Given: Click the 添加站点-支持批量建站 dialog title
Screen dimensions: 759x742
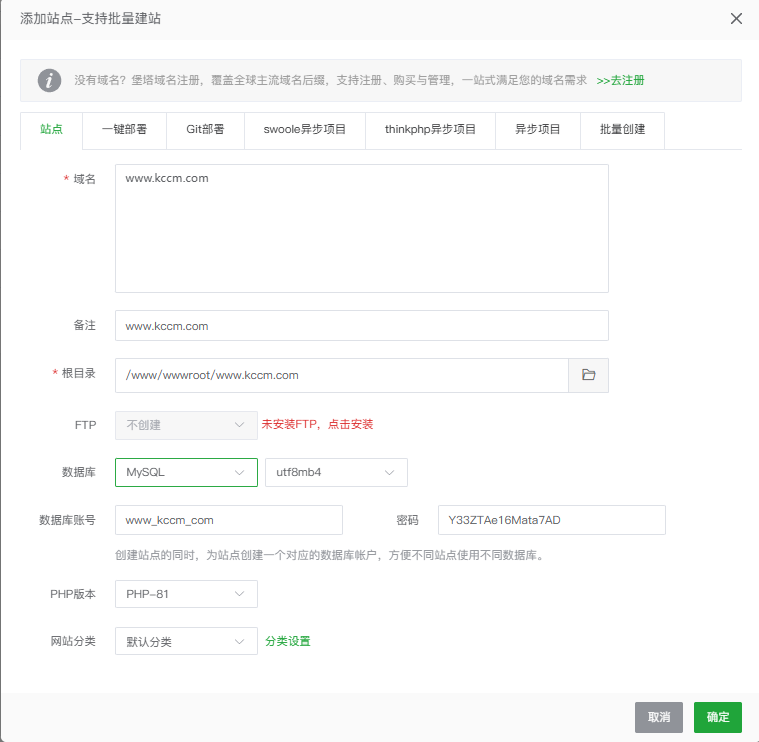Looking at the screenshot, I should click(91, 18).
